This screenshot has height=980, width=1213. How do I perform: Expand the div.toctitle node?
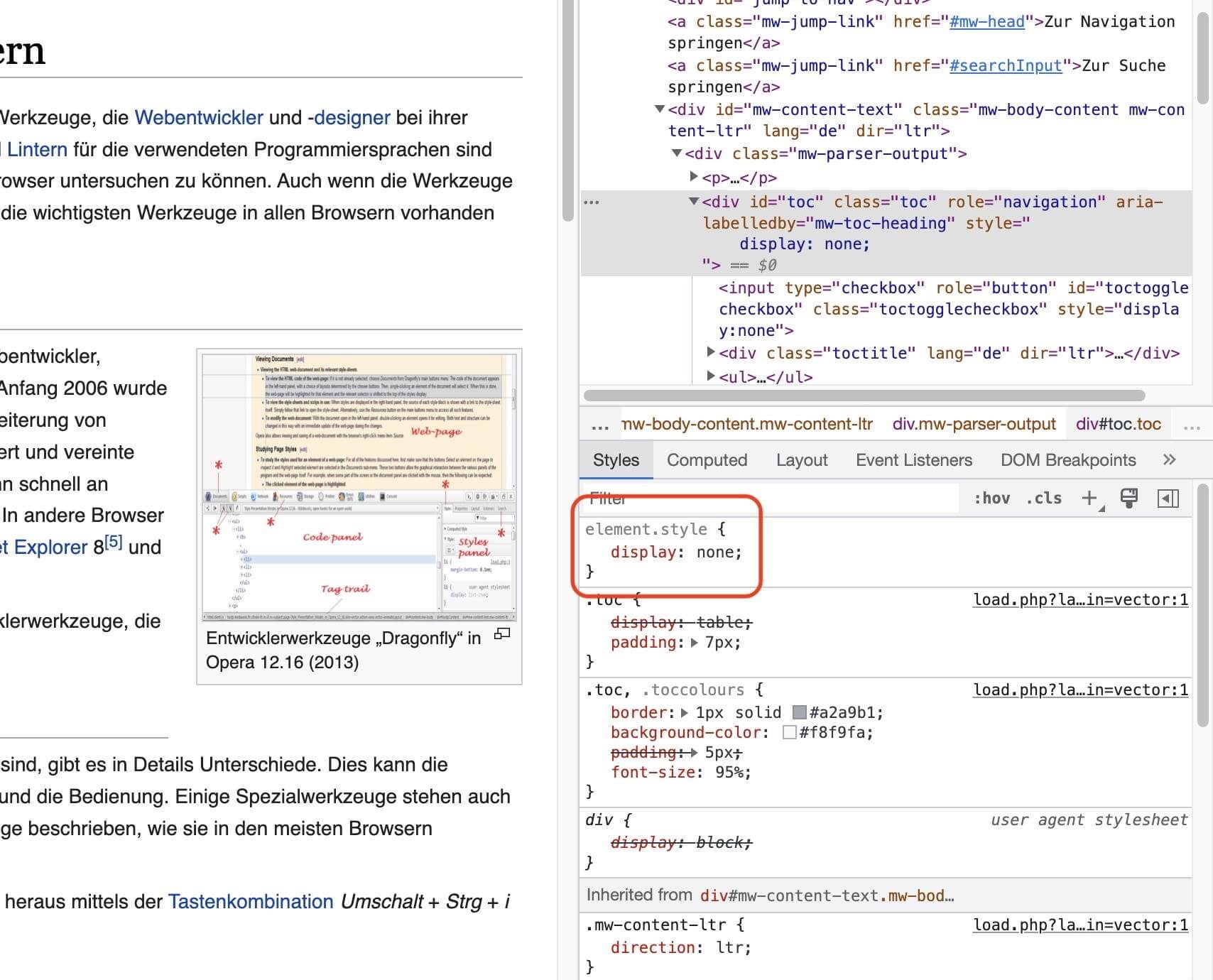tap(710, 352)
